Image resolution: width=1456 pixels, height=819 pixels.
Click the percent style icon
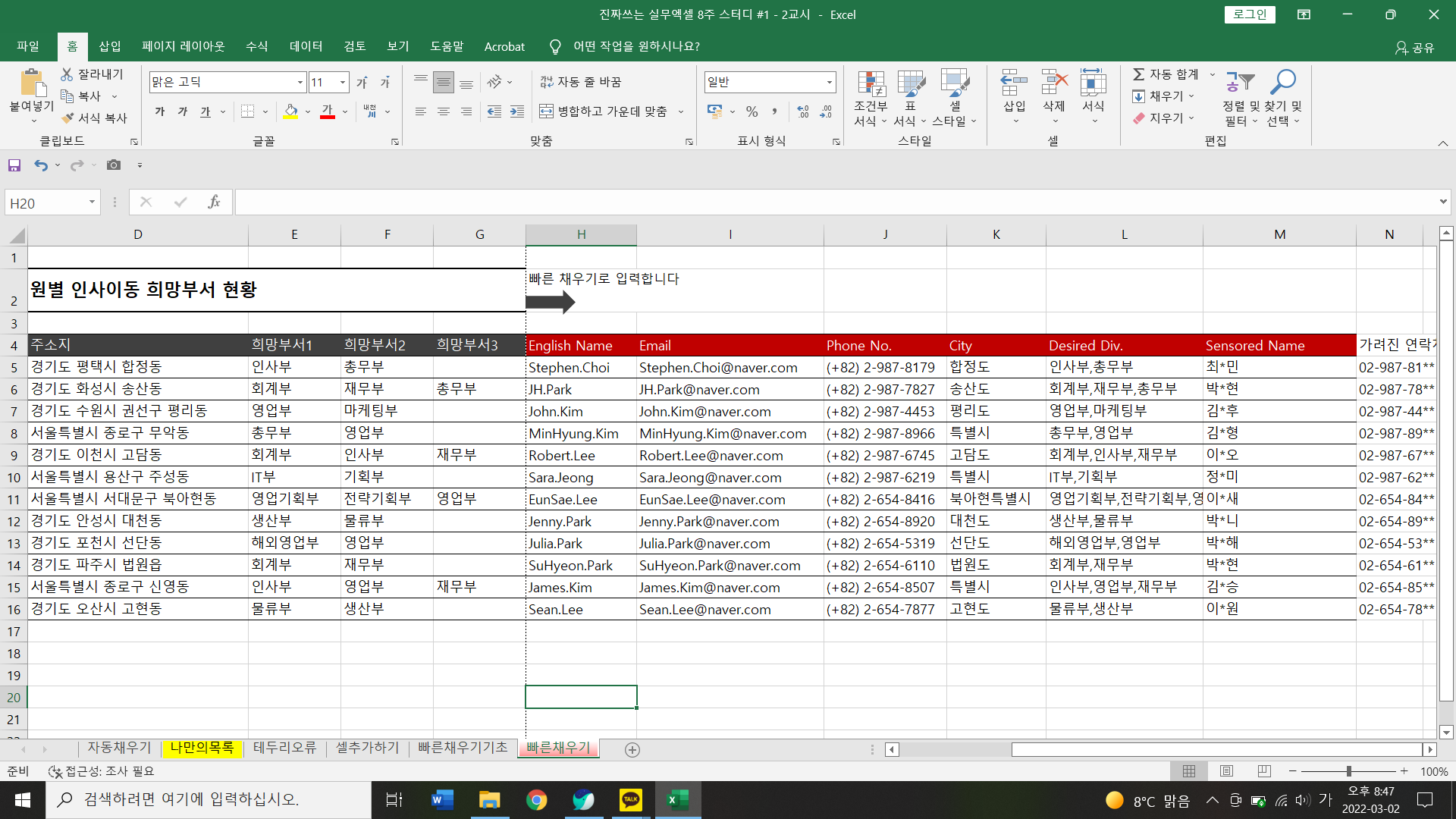(x=752, y=111)
